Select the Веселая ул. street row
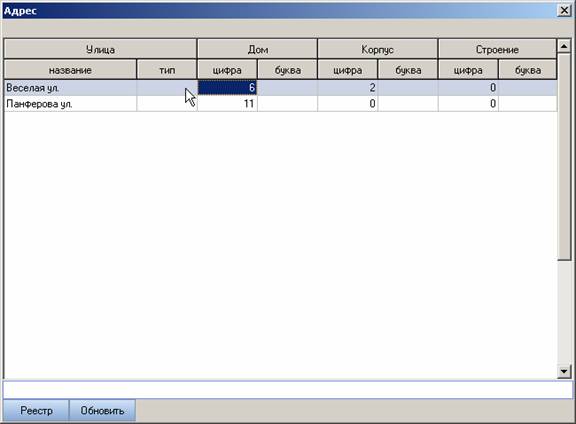 [x=280, y=88]
